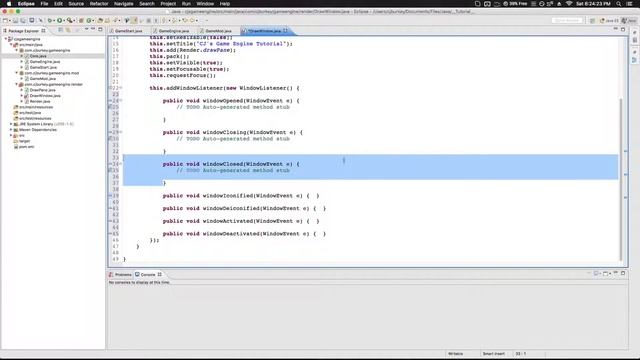The image size is (640, 360).
Task: Click the New file toolbar icon
Action: coord(6,20)
